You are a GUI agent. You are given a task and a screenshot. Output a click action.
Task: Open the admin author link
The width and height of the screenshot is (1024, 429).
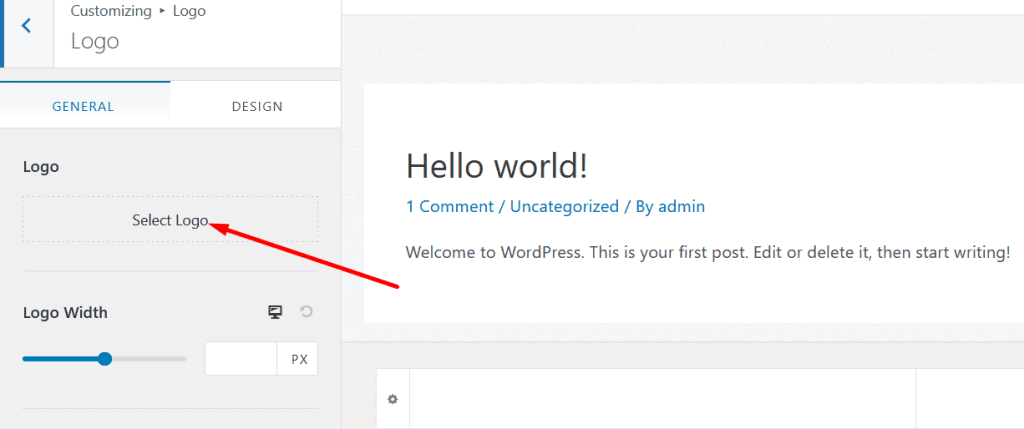[x=681, y=206]
